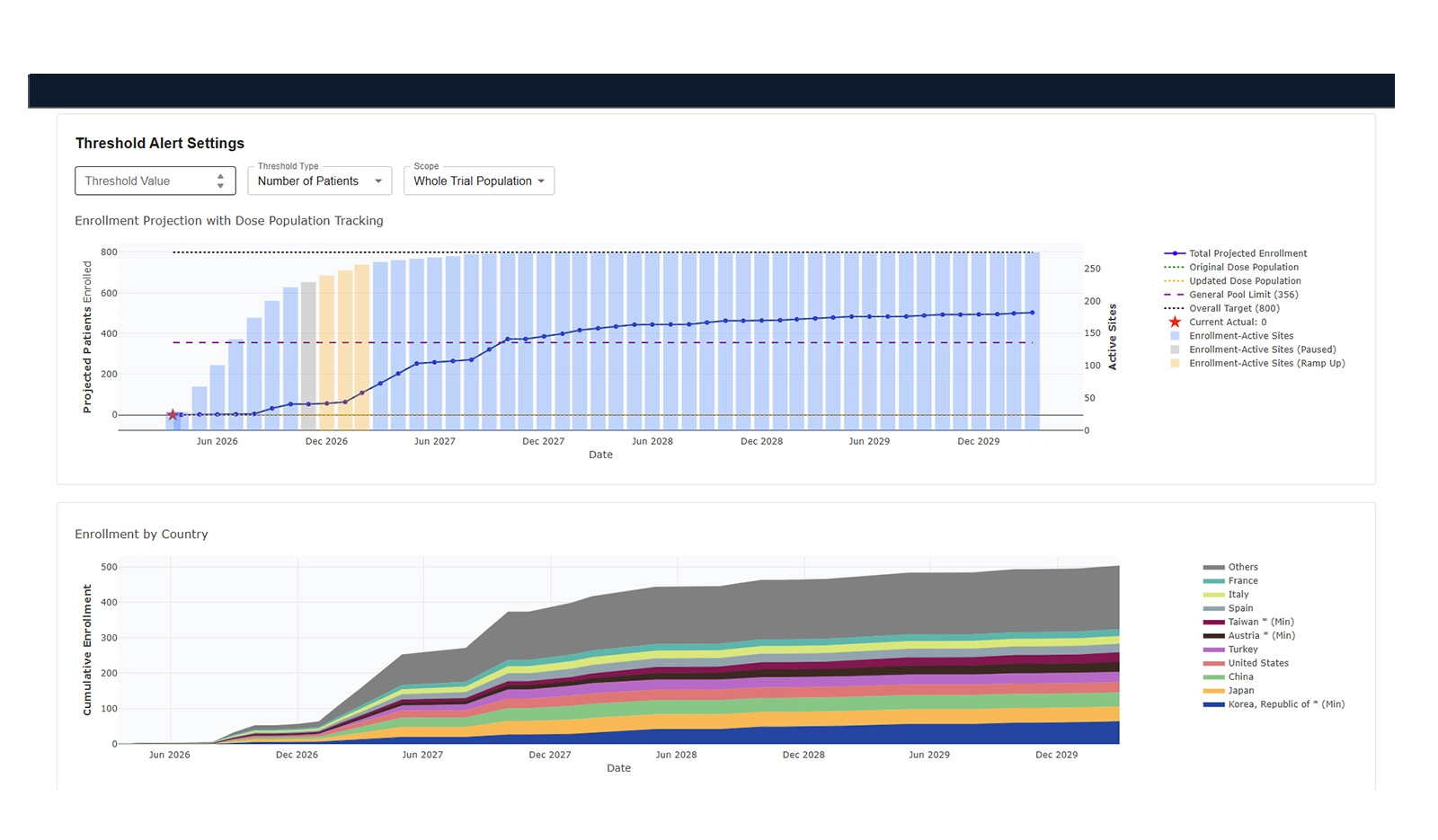Click United States legend entry
1438x840 pixels.
pyautogui.click(x=1257, y=663)
